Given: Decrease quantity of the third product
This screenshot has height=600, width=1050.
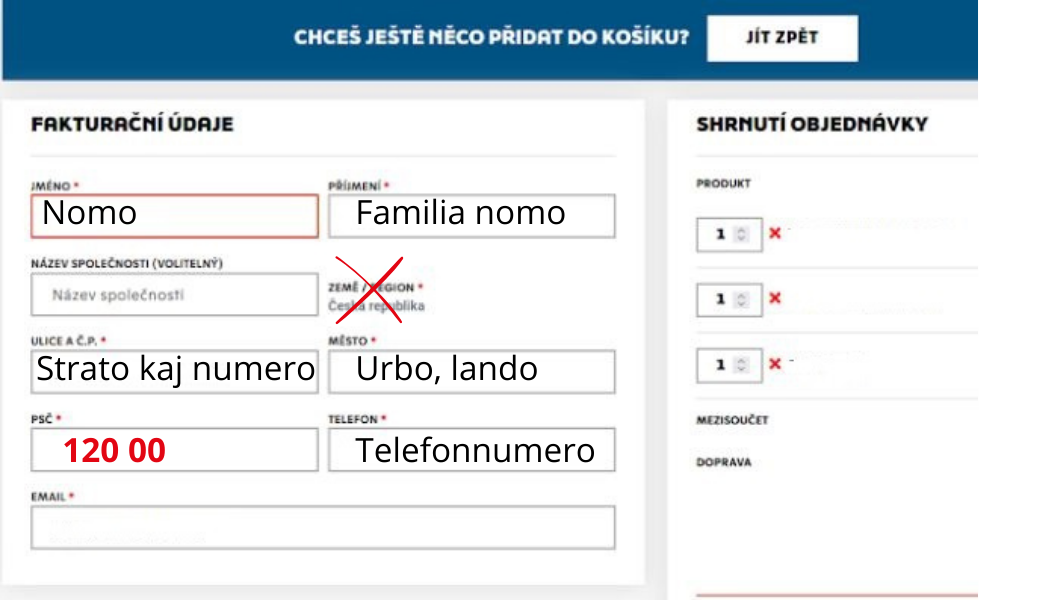Looking at the screenshot, I should tap(741, 369).
